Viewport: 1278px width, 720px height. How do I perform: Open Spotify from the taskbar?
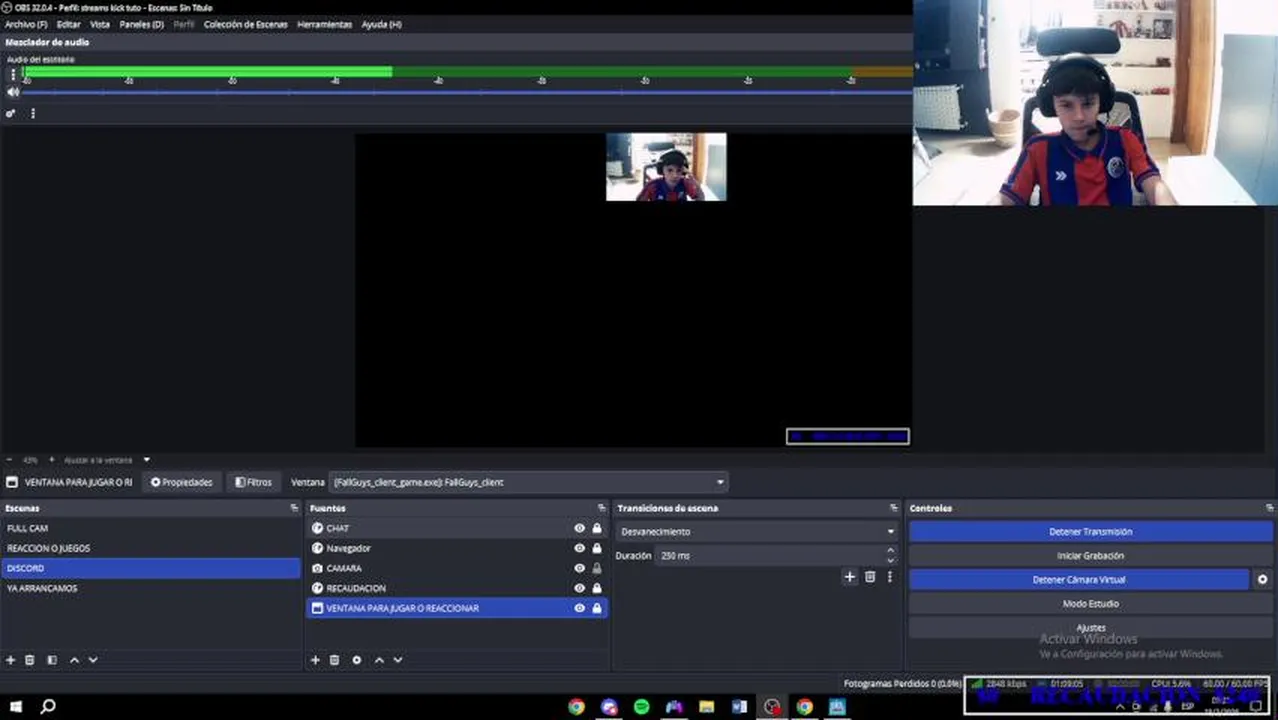pyautogui.click(x=641, y=707)
